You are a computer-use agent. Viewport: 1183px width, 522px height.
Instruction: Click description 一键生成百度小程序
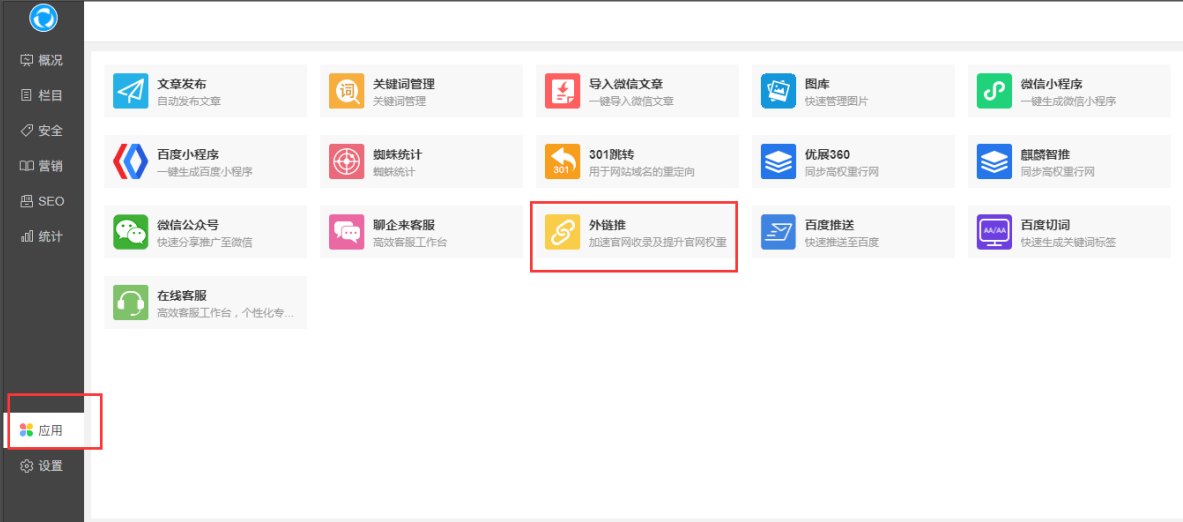point(204,172)
